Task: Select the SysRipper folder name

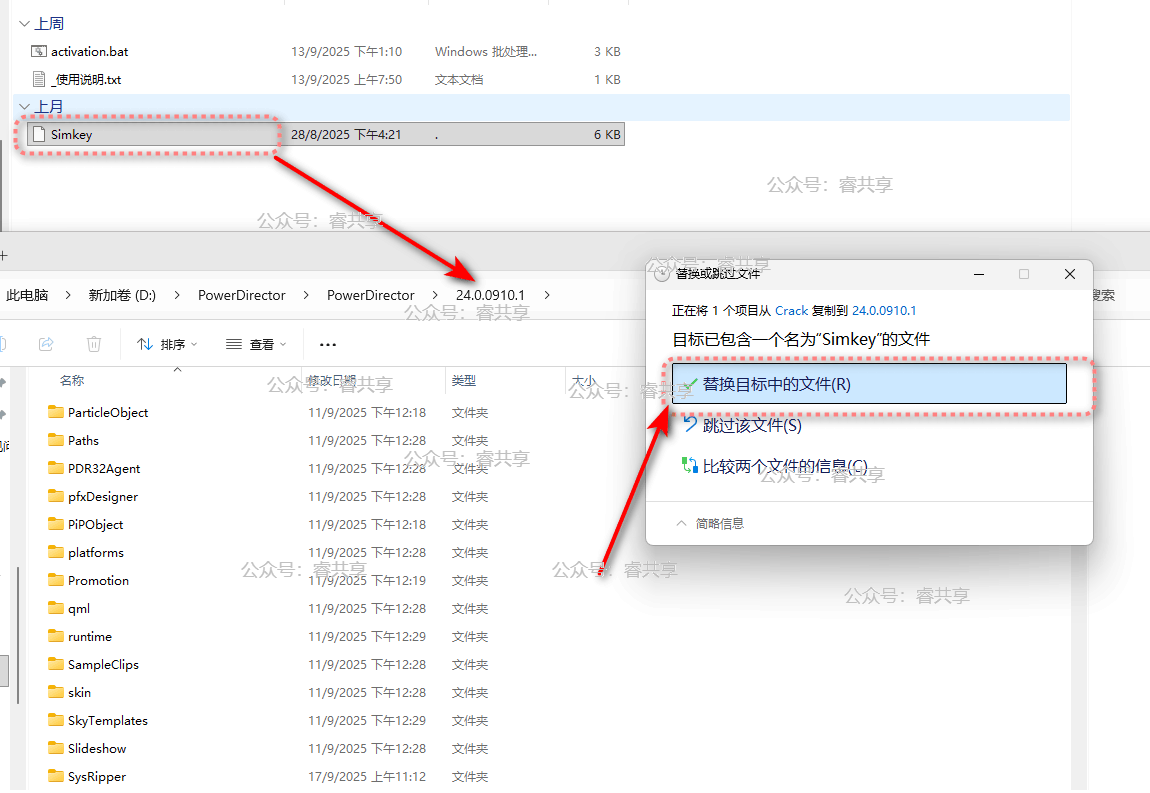Action: point(97,776)
